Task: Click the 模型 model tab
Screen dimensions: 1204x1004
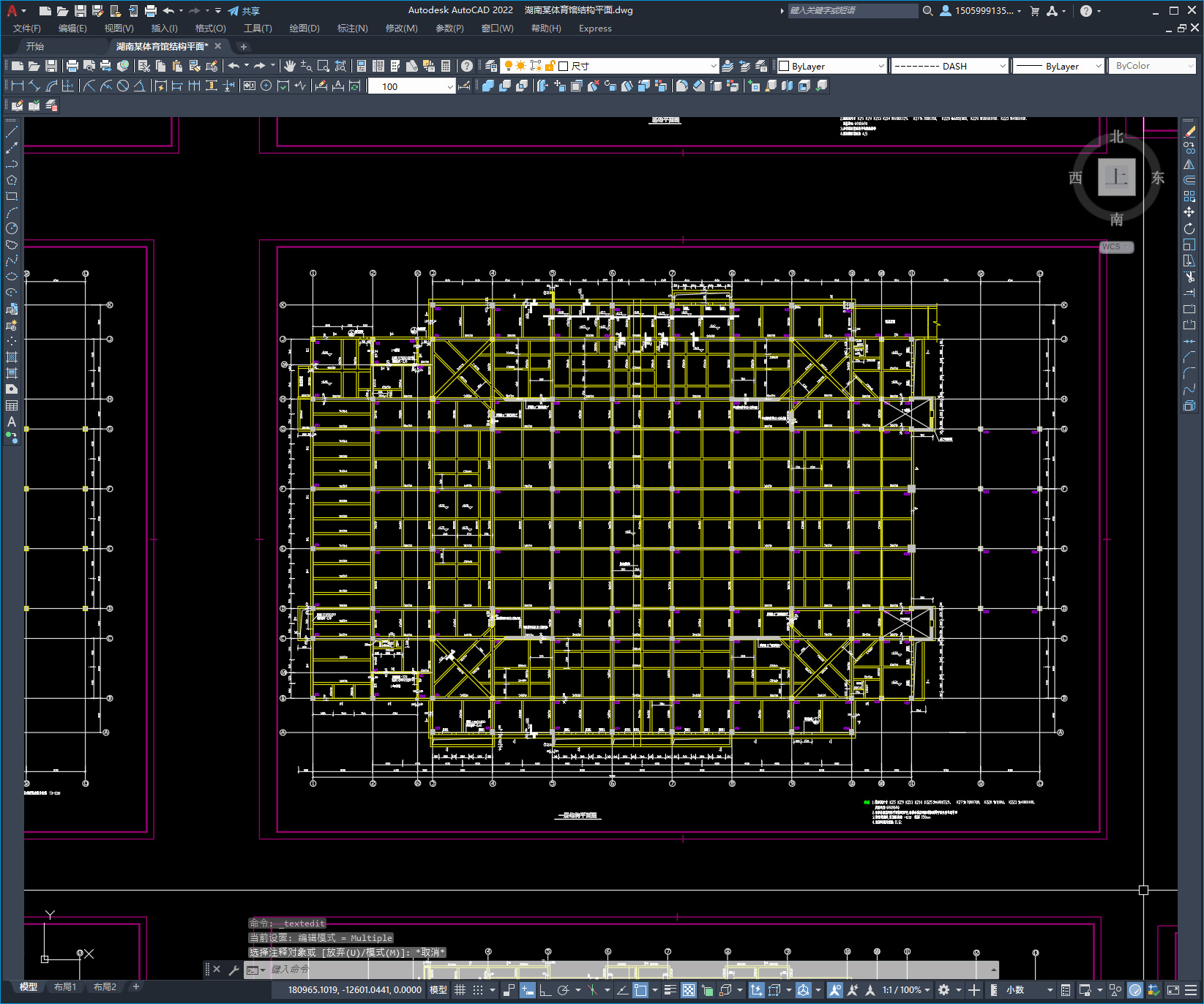Action: click(x=29, y=987)
